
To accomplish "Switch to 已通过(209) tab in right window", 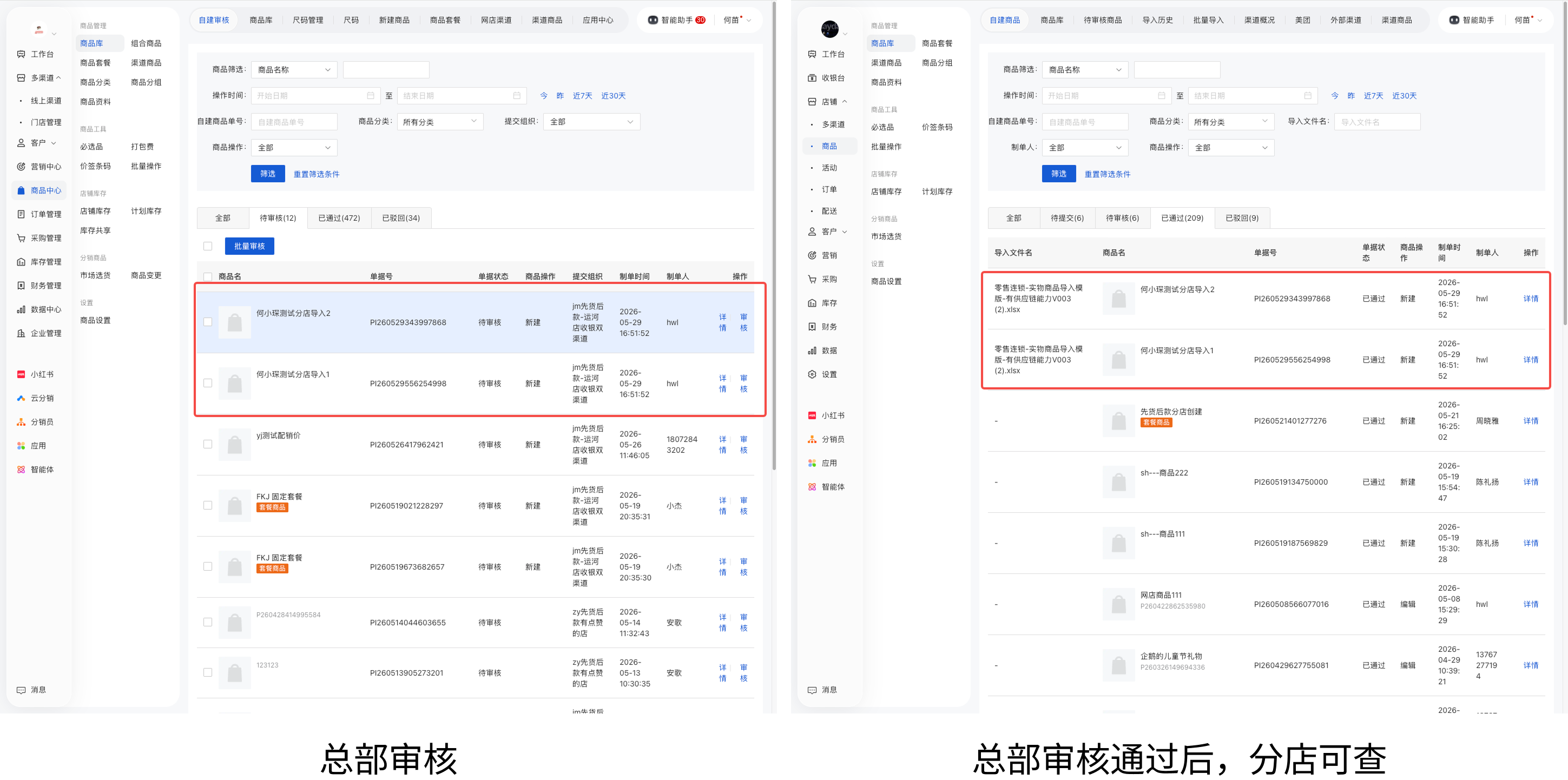I will pos(1182,218).
